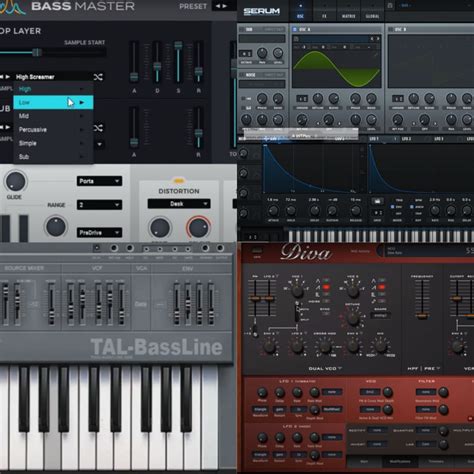Image resolution: width=474 pixels, height=474 pixels.
Task: Go to previous Bass Master preset
Action: pyautogui.click(x=218, y=6)
